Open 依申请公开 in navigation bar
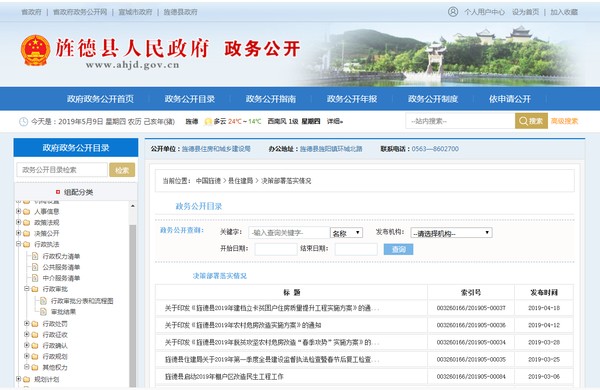Viewport: 600px width, 390px height. click(x=510, y=99)
